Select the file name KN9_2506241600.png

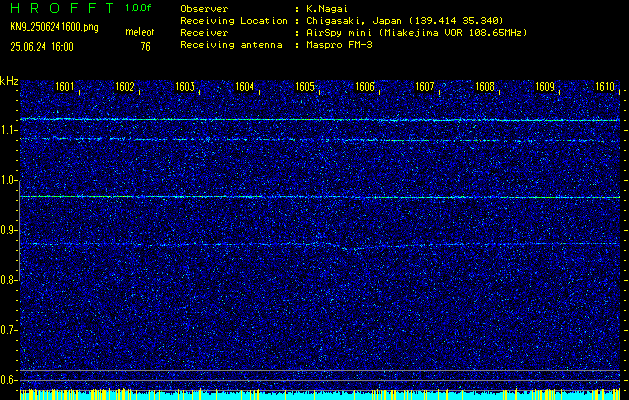click(x=54, y=28)
